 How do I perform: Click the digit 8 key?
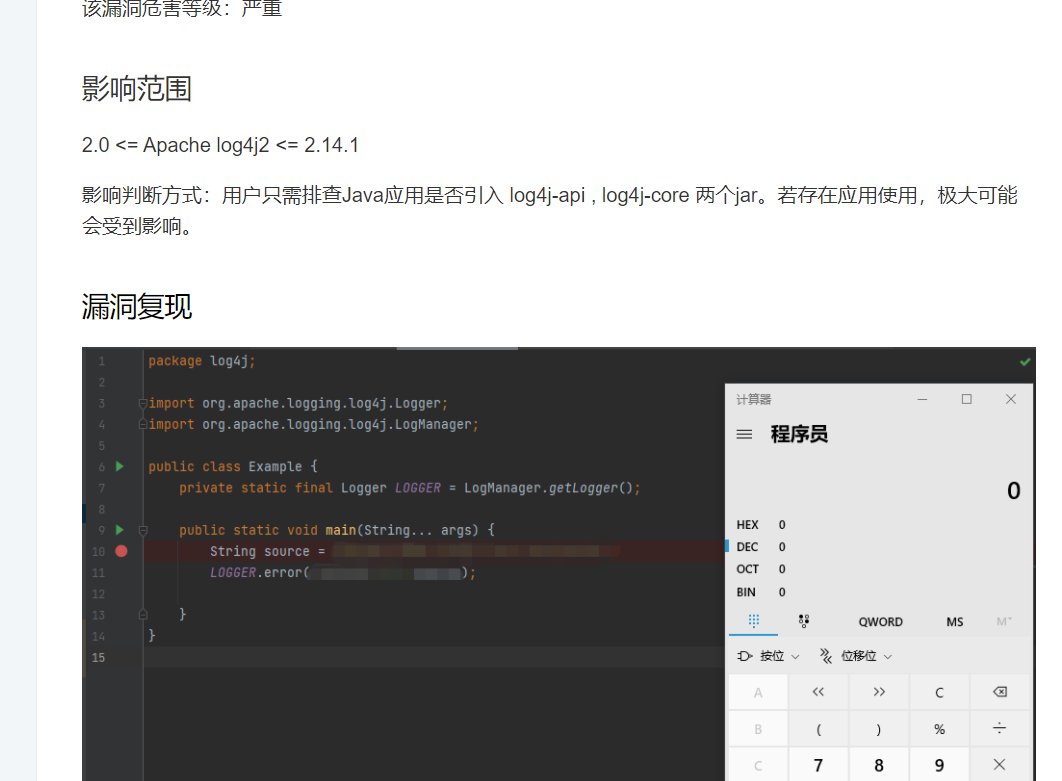tap(878, 765)
